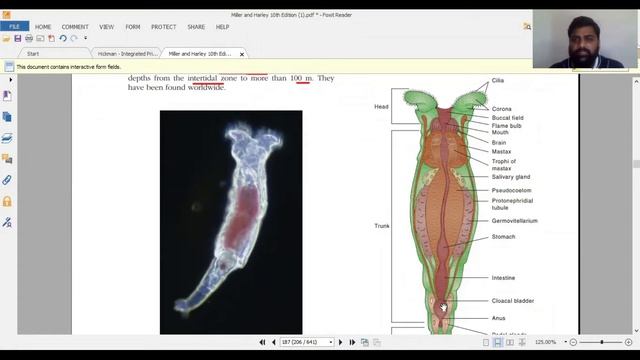Click the 'Germovitellarium' diagram label
The image size is (640, 360).
tap(514, 221)
